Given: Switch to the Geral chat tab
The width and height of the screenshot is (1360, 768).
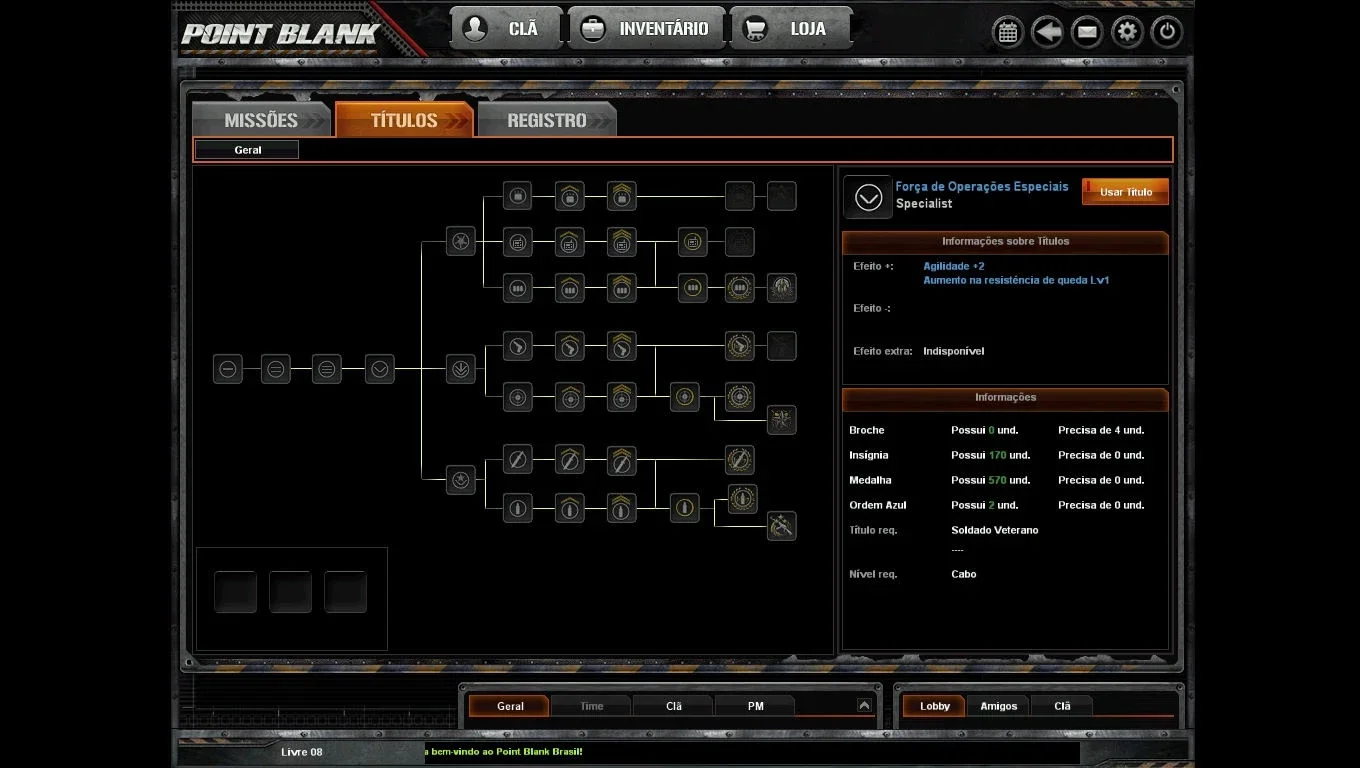Looking at the screenshot, I should coord(510,706).
